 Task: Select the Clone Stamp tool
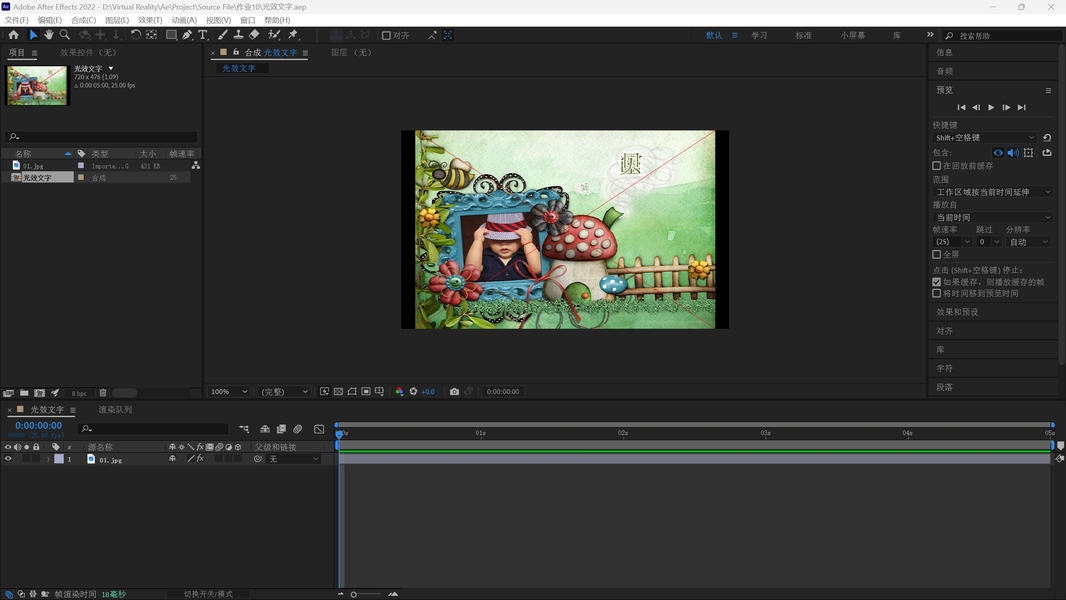pos(238,35)
